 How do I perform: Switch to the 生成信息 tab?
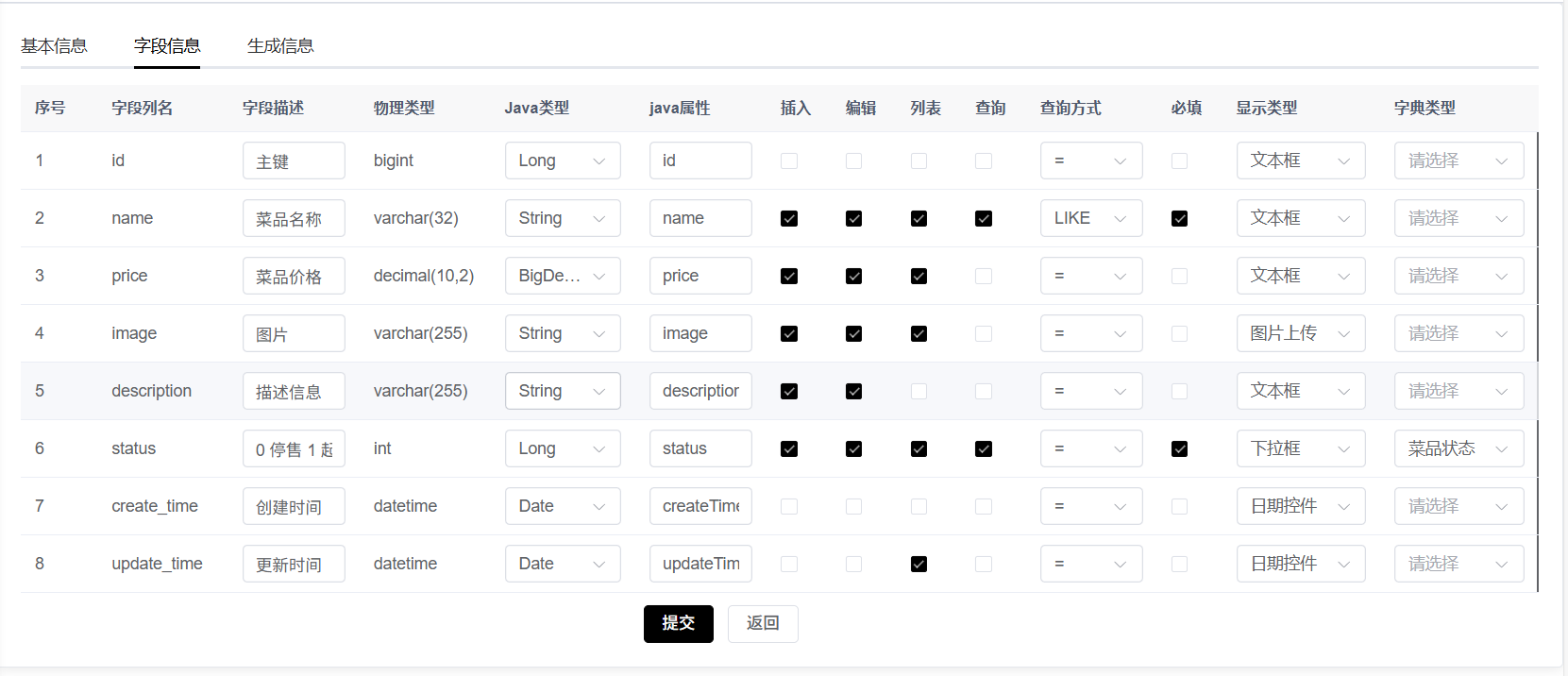coord(280,46)
